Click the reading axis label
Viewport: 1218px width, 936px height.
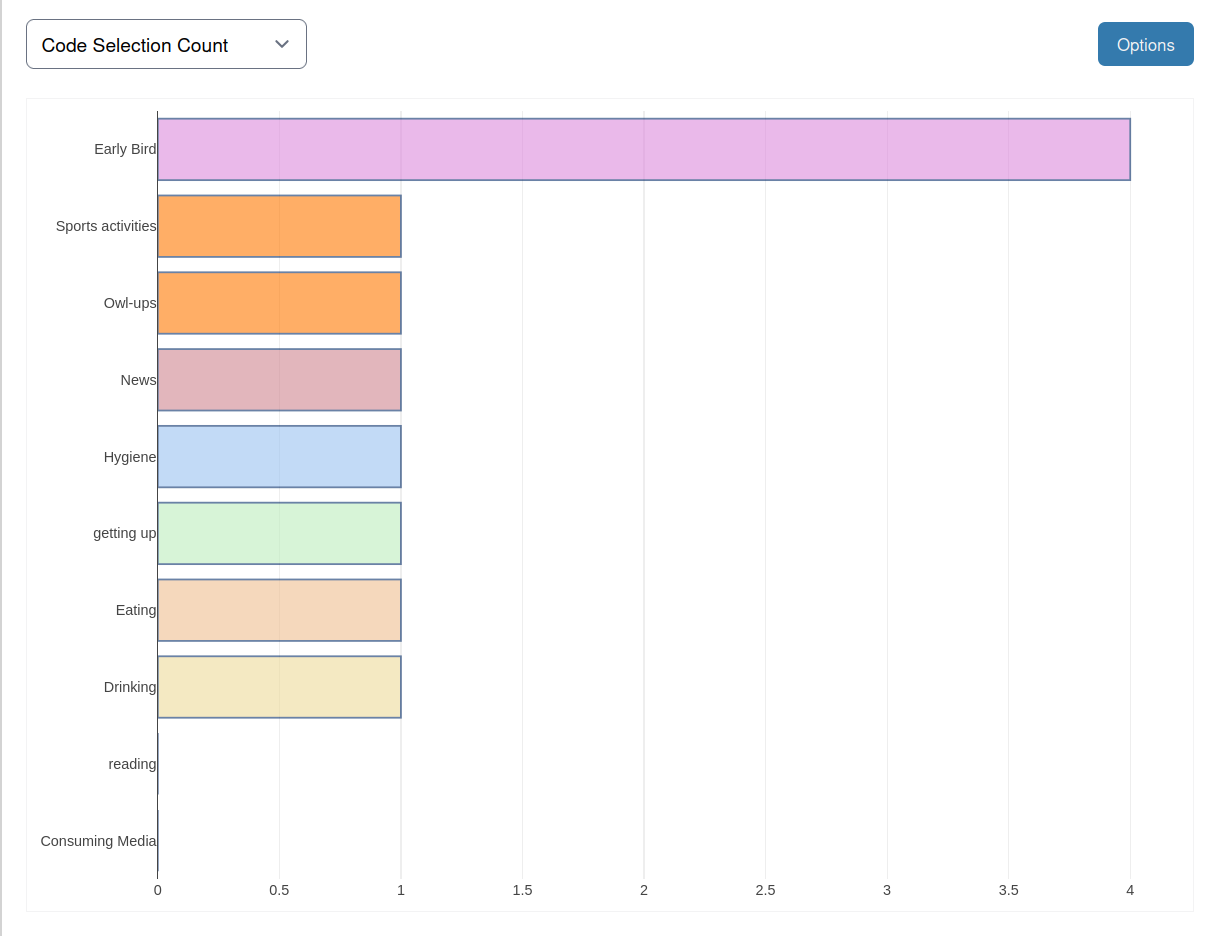[132, 764]
